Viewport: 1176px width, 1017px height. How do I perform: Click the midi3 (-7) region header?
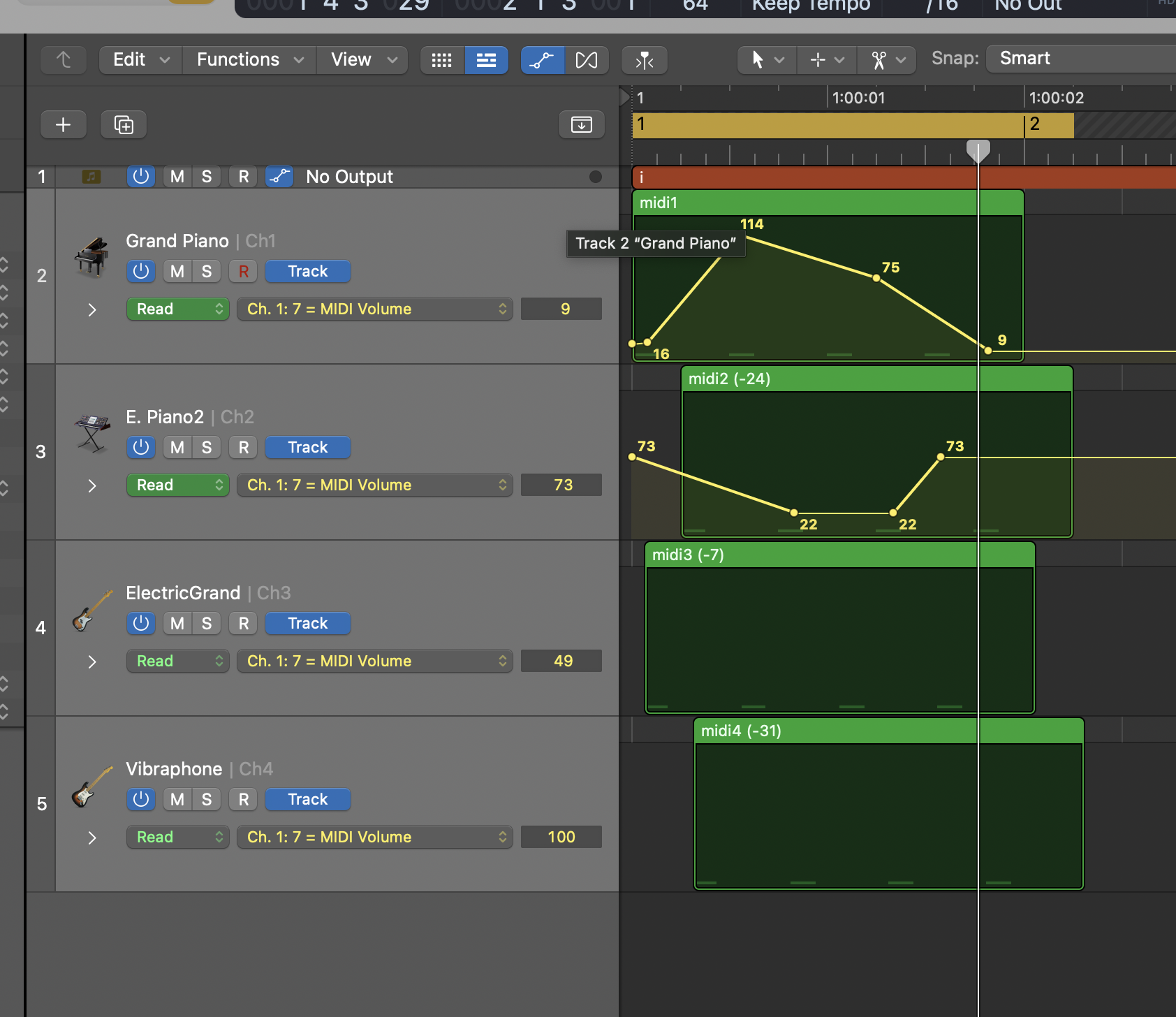tap(838, 555)
